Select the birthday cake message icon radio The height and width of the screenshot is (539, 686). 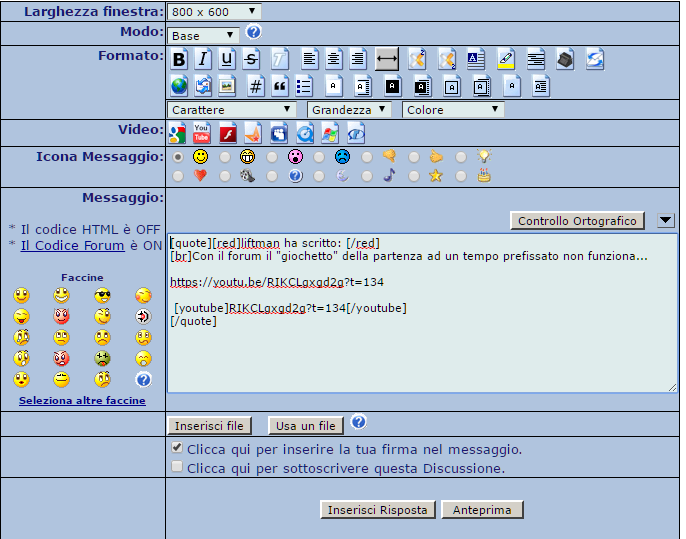point(461,176)
